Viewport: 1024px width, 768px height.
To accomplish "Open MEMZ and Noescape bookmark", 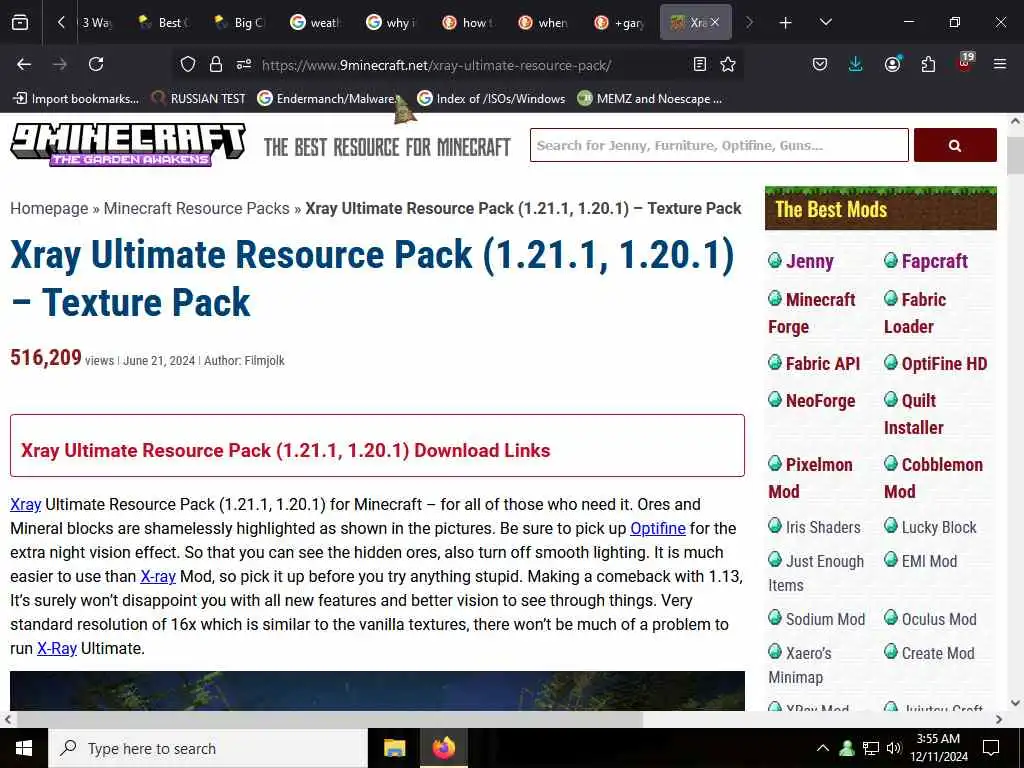I will pos(650,99).
